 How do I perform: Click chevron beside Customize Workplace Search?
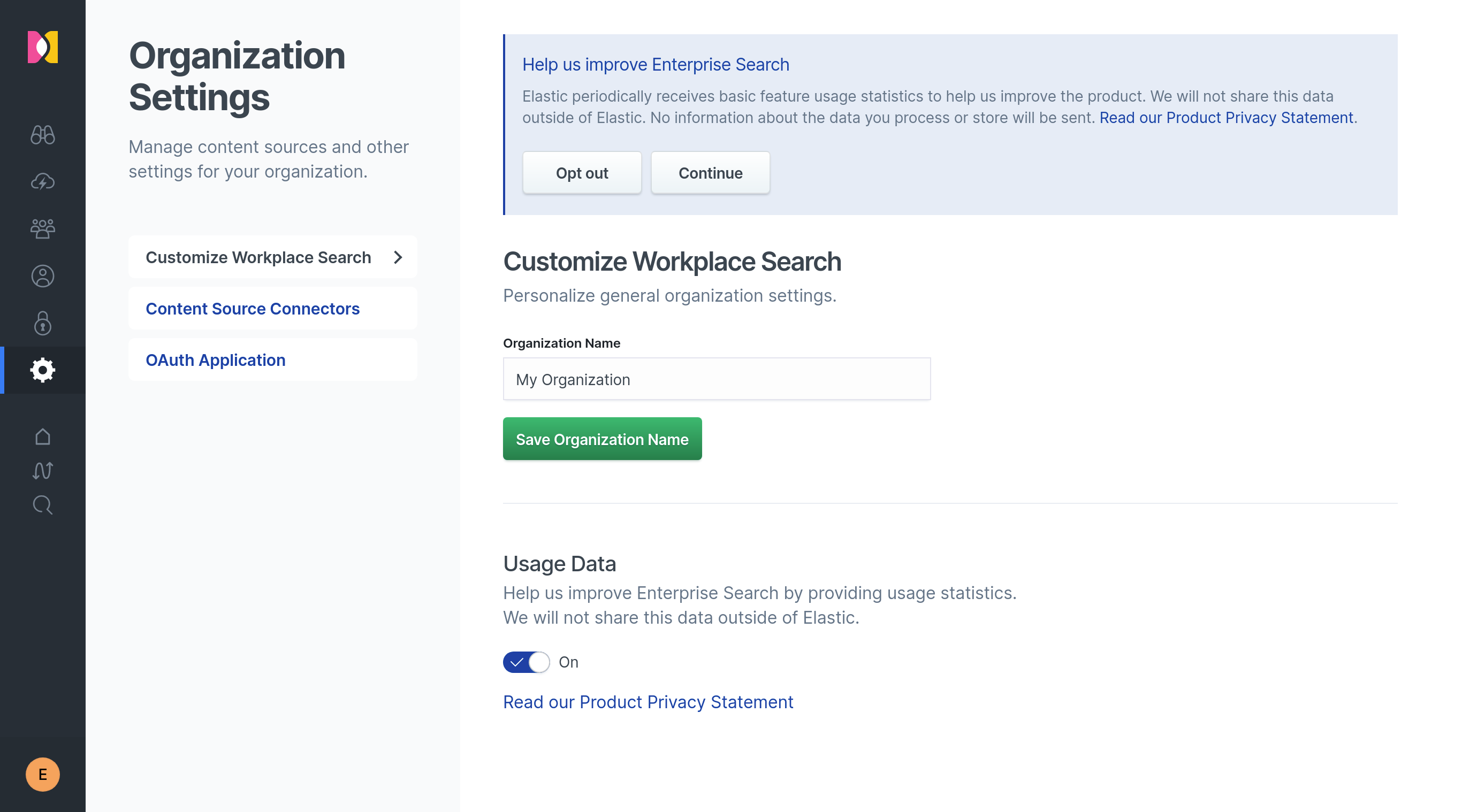click(398, 258)
